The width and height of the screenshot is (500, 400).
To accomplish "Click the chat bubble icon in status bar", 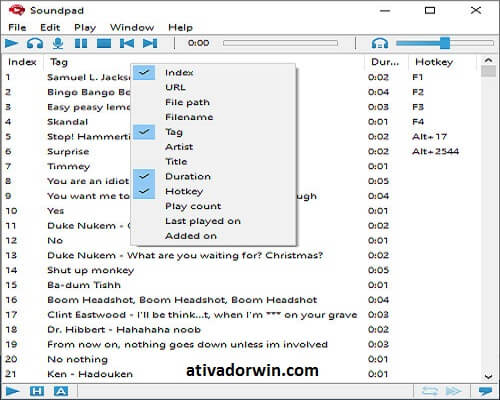I will tap(485, 391).
